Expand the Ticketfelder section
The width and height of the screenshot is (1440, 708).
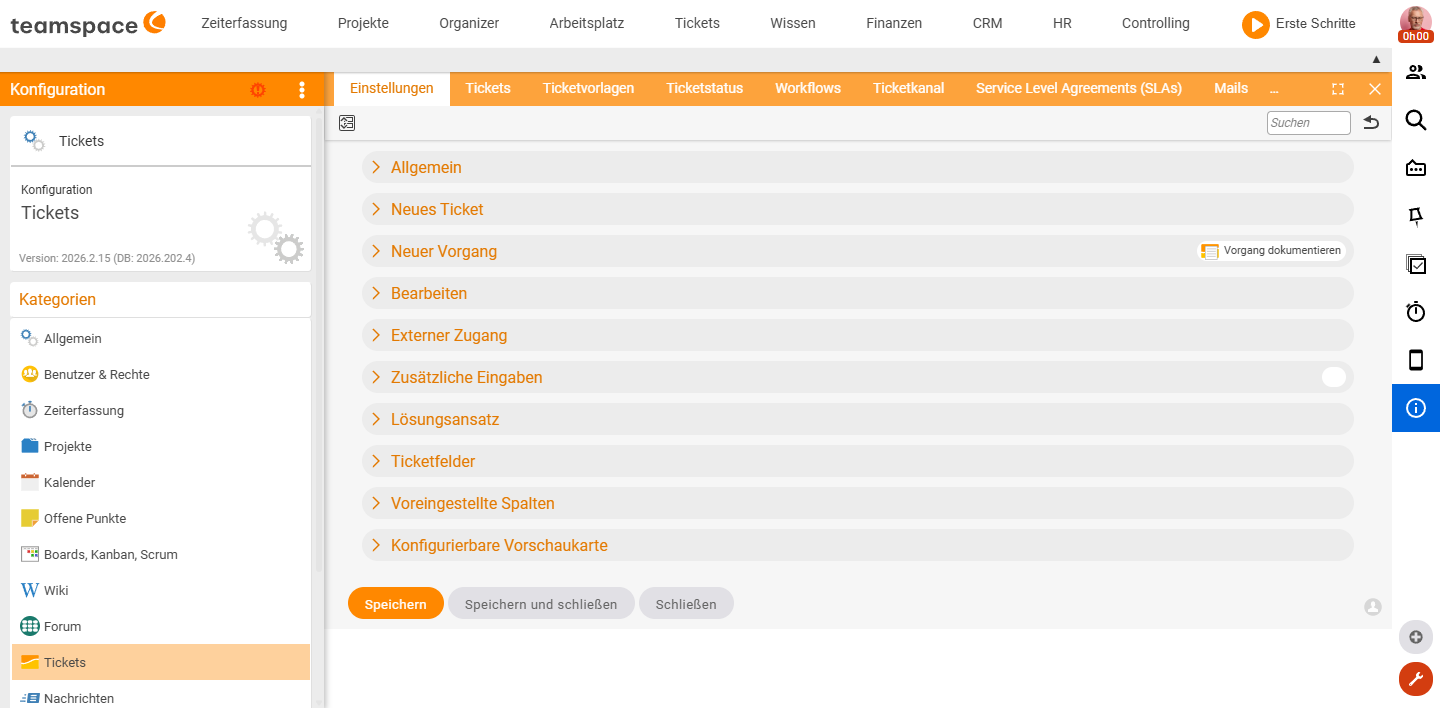857,461
